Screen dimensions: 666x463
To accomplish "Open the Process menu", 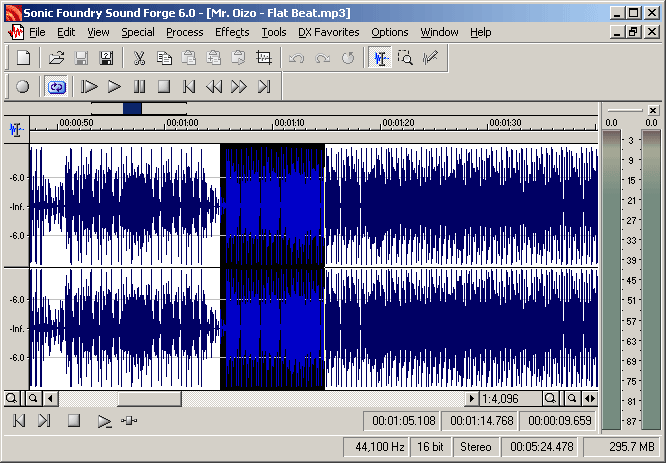I will coord(184,32).
